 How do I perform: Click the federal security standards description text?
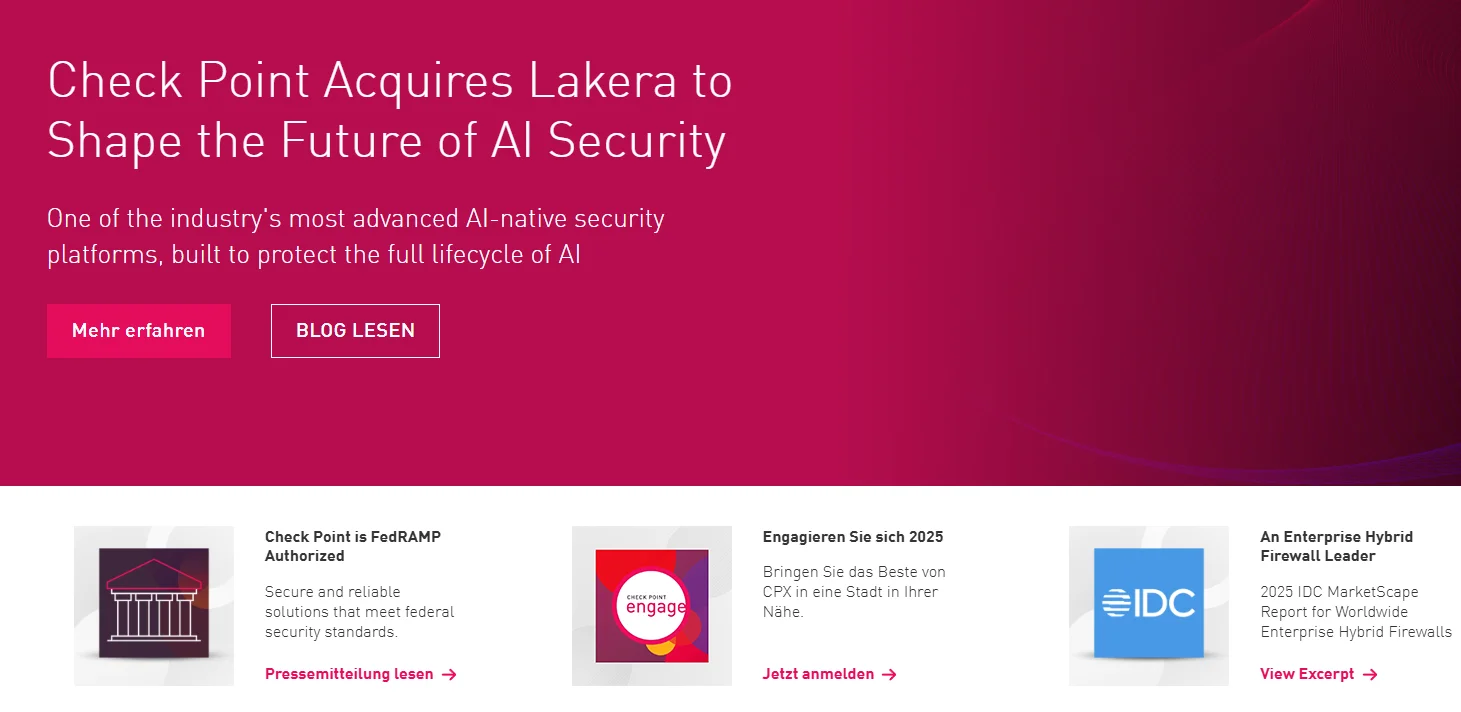tap(359, 612)
